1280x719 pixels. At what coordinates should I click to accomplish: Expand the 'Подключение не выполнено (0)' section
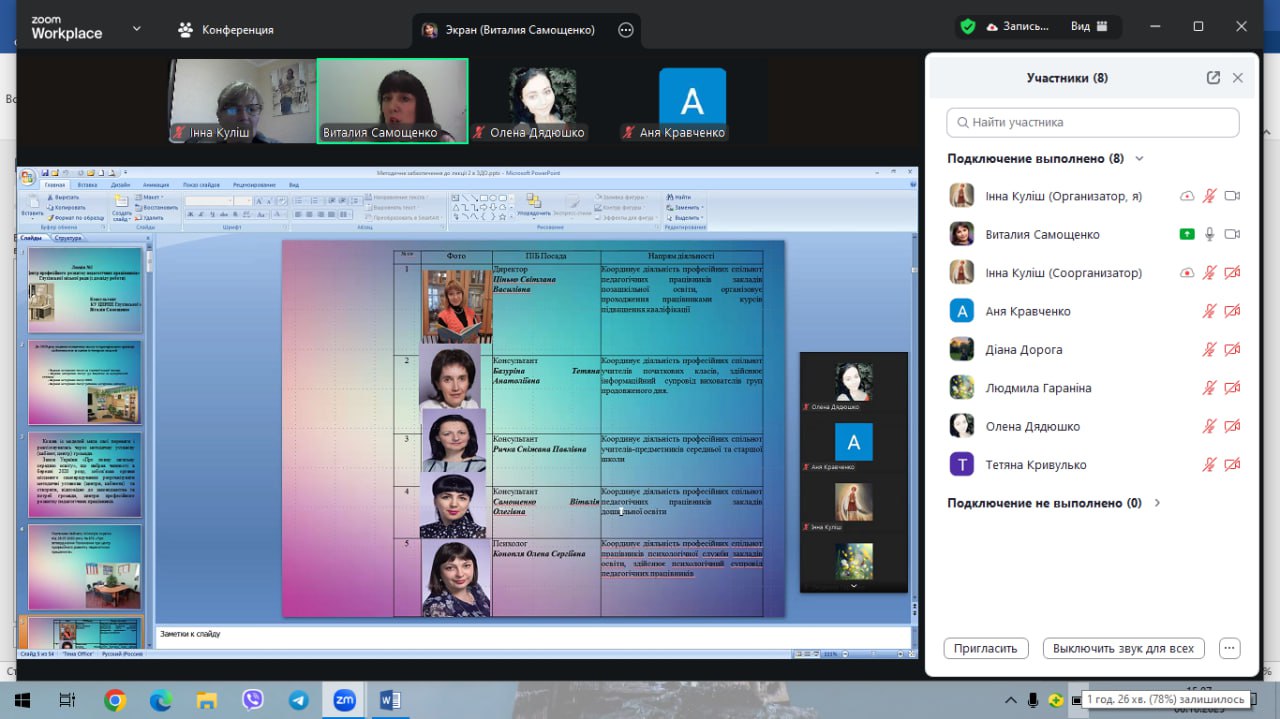(x=1157, y=503)
